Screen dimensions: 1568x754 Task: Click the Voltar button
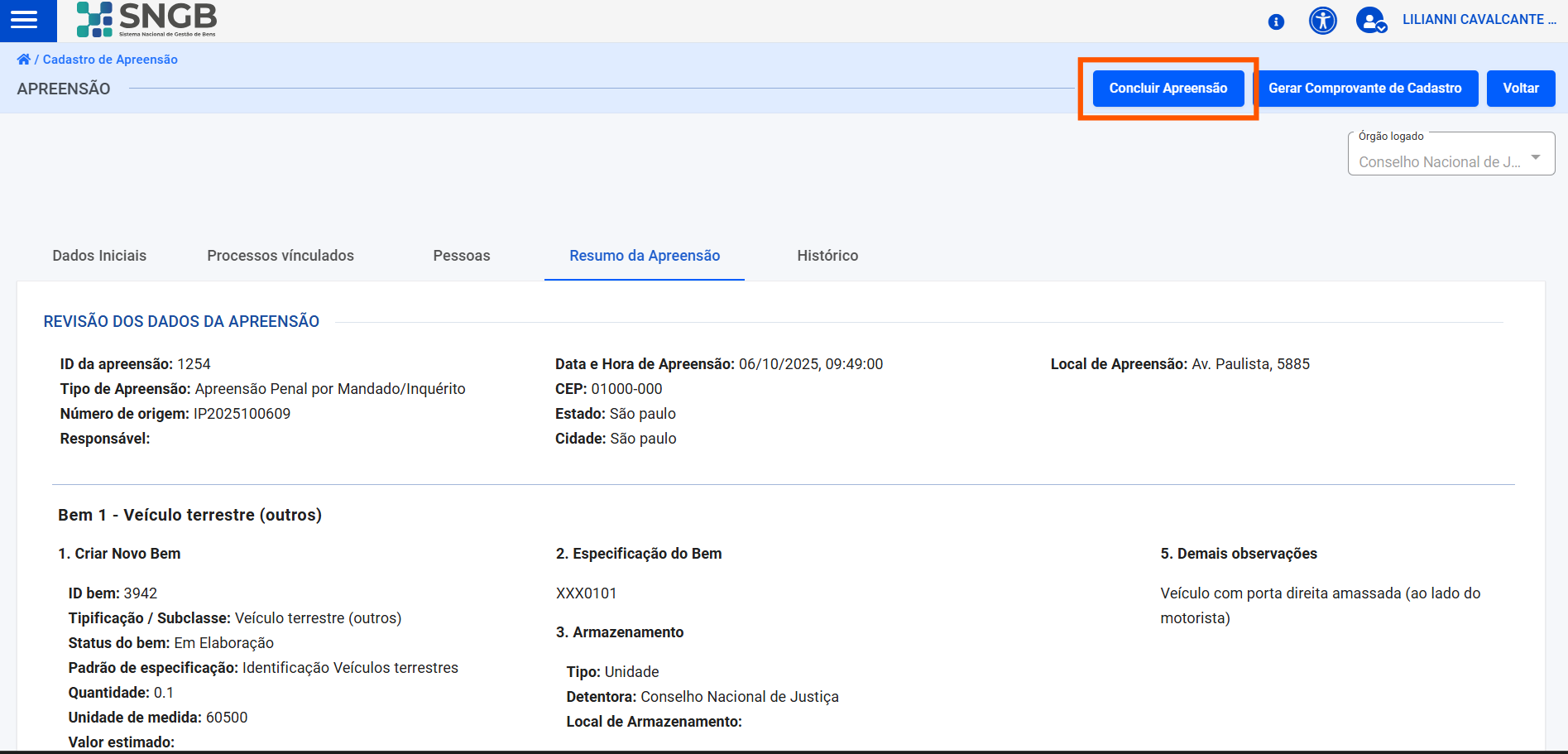pos(1520,88)
